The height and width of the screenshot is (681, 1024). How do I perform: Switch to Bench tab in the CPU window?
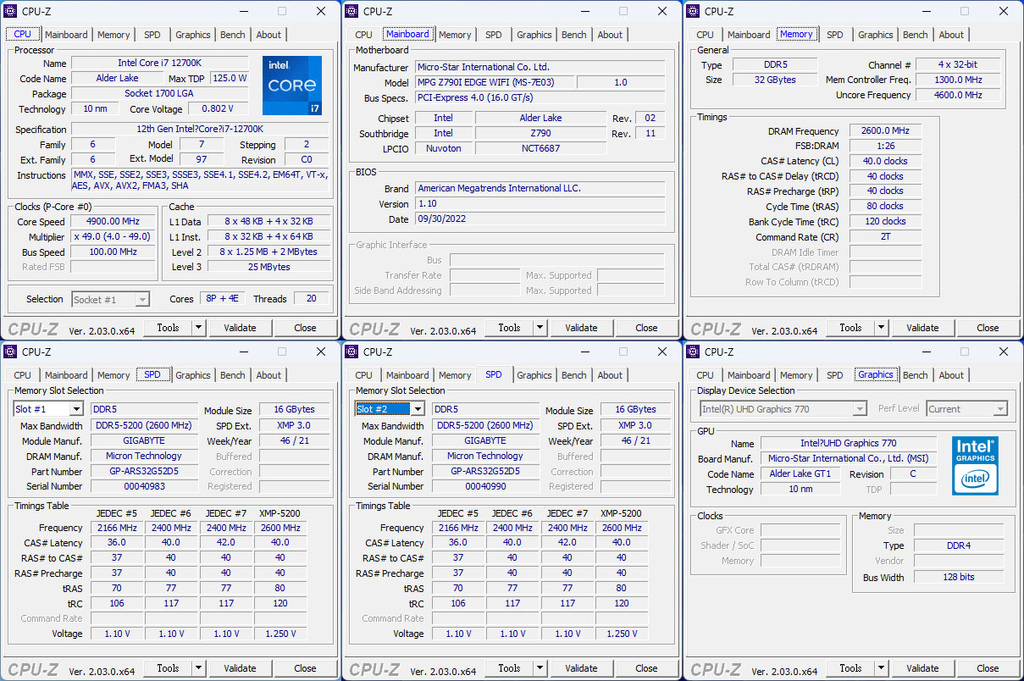(232, 34)
